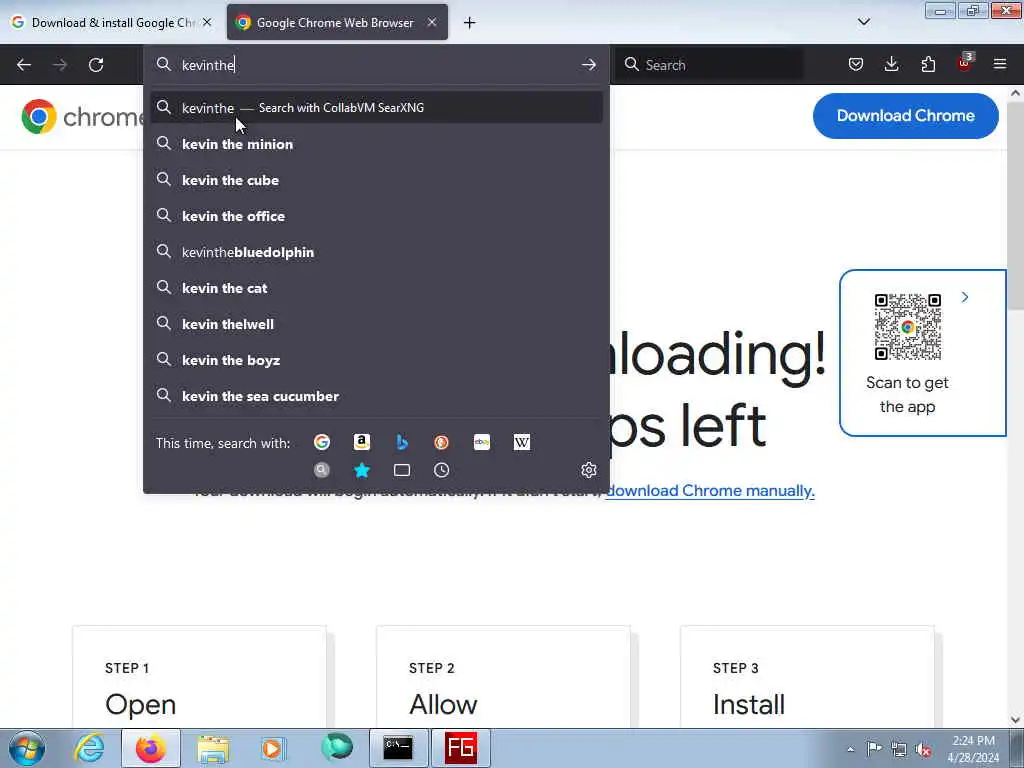Open the red FG taskbar application
1024x768 pixels.
(460, 748)
